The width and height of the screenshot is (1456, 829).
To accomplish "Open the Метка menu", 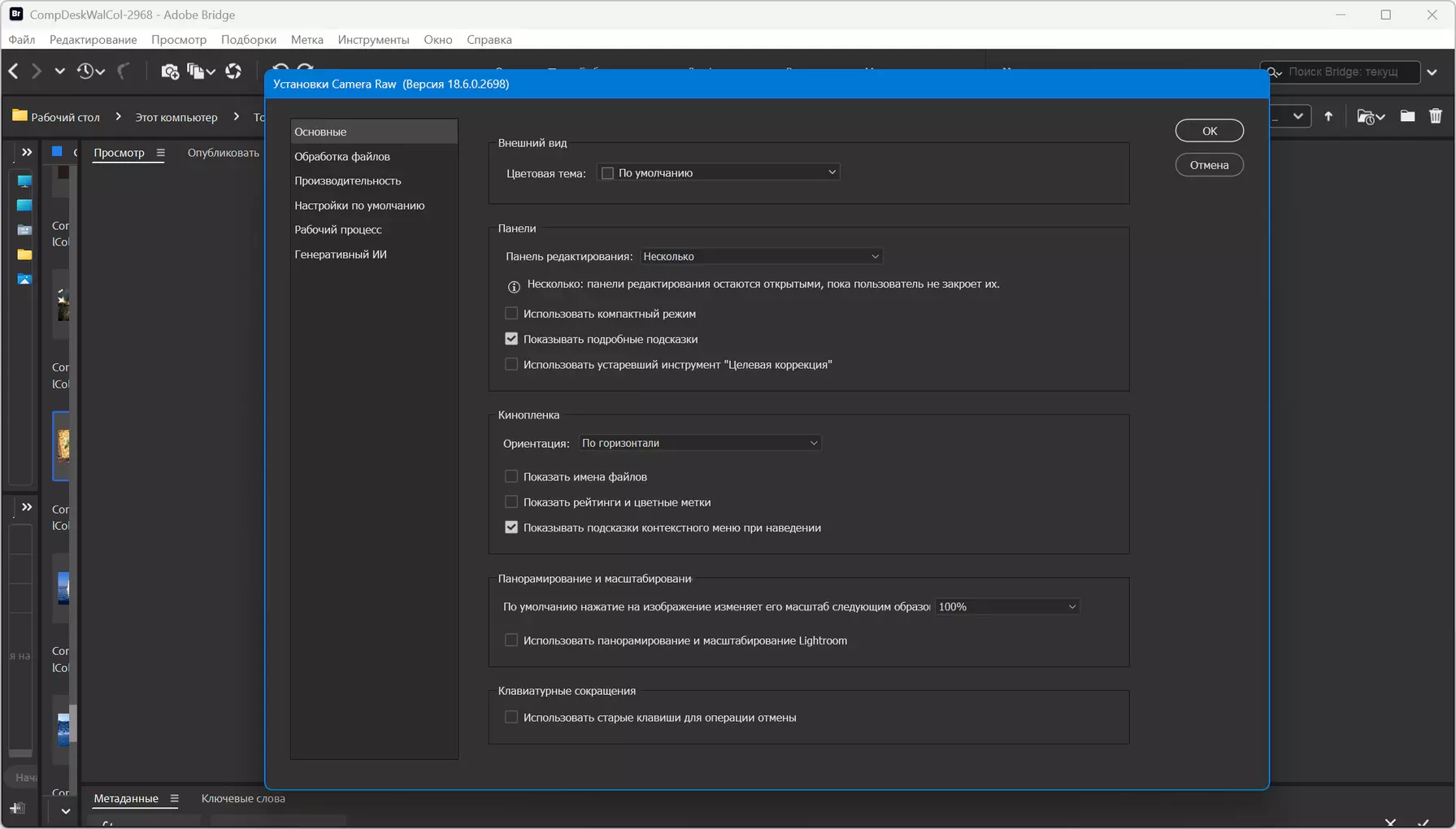I will pos(307,39).
